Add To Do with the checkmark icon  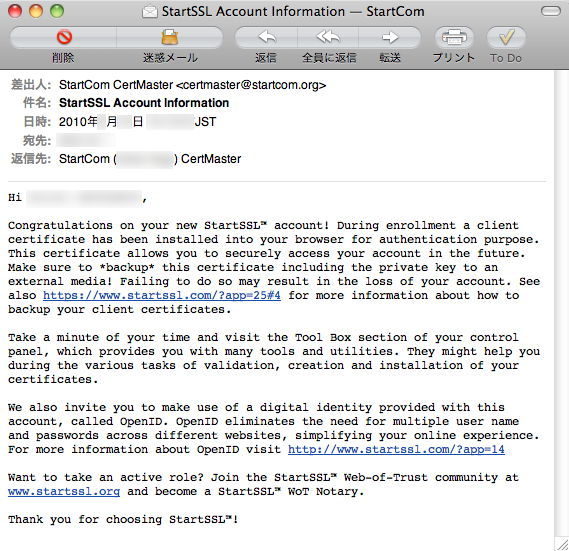pos(506,37)
